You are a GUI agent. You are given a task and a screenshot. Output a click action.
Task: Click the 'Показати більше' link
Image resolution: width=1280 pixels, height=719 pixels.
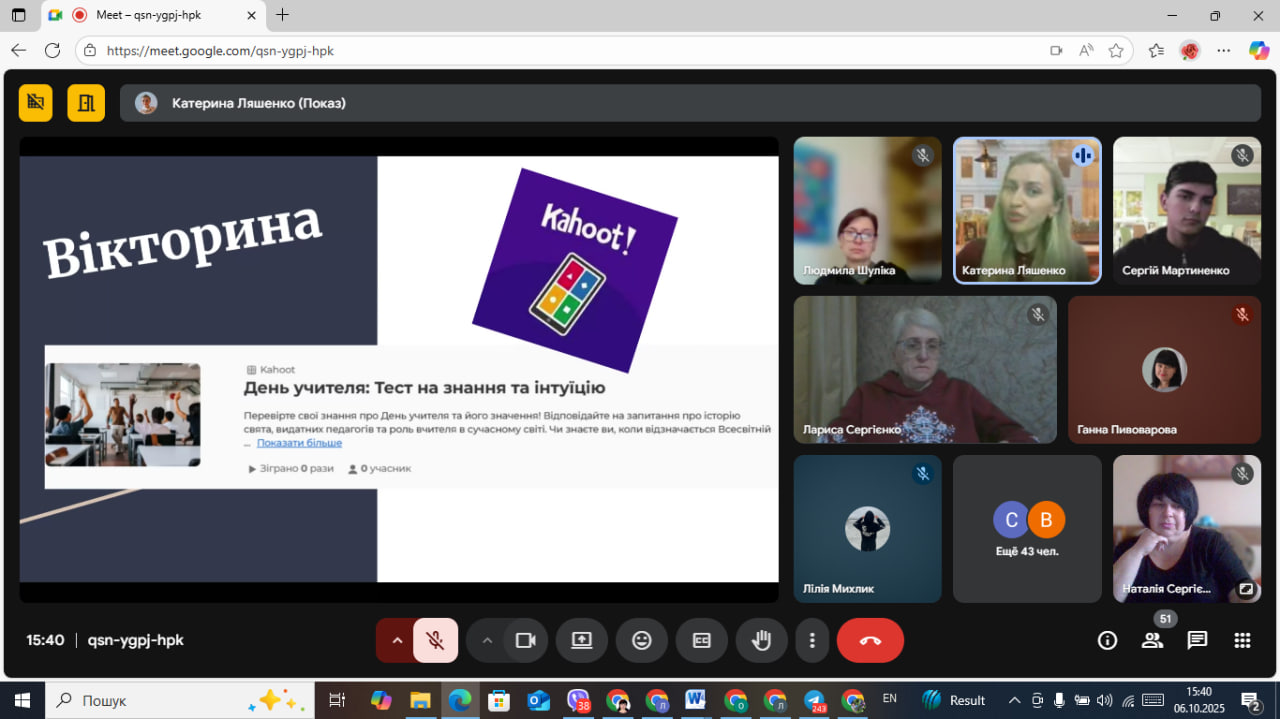point(299,443)
